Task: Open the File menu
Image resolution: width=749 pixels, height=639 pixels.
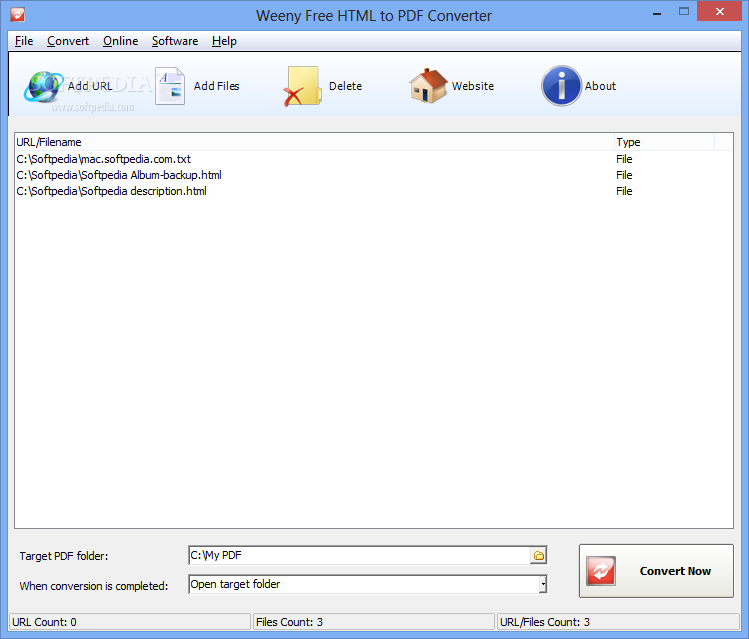Action: pyautogui.click(x=24, y=41)
